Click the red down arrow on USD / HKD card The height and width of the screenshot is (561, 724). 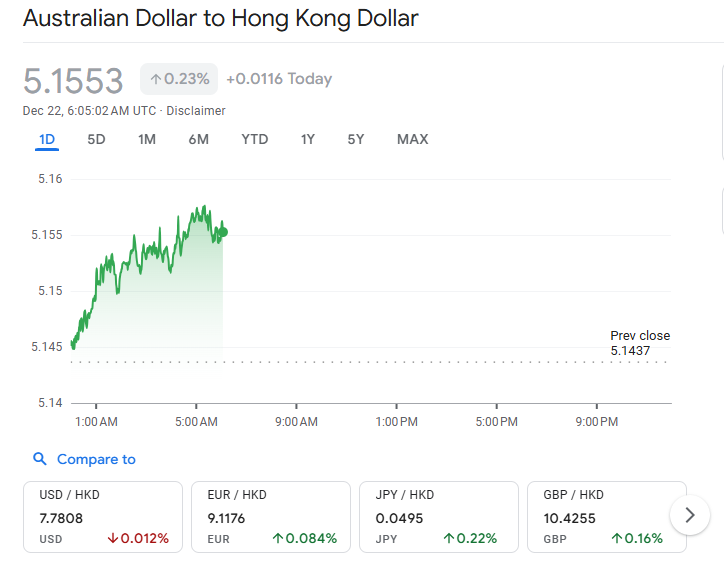[112, 539]
